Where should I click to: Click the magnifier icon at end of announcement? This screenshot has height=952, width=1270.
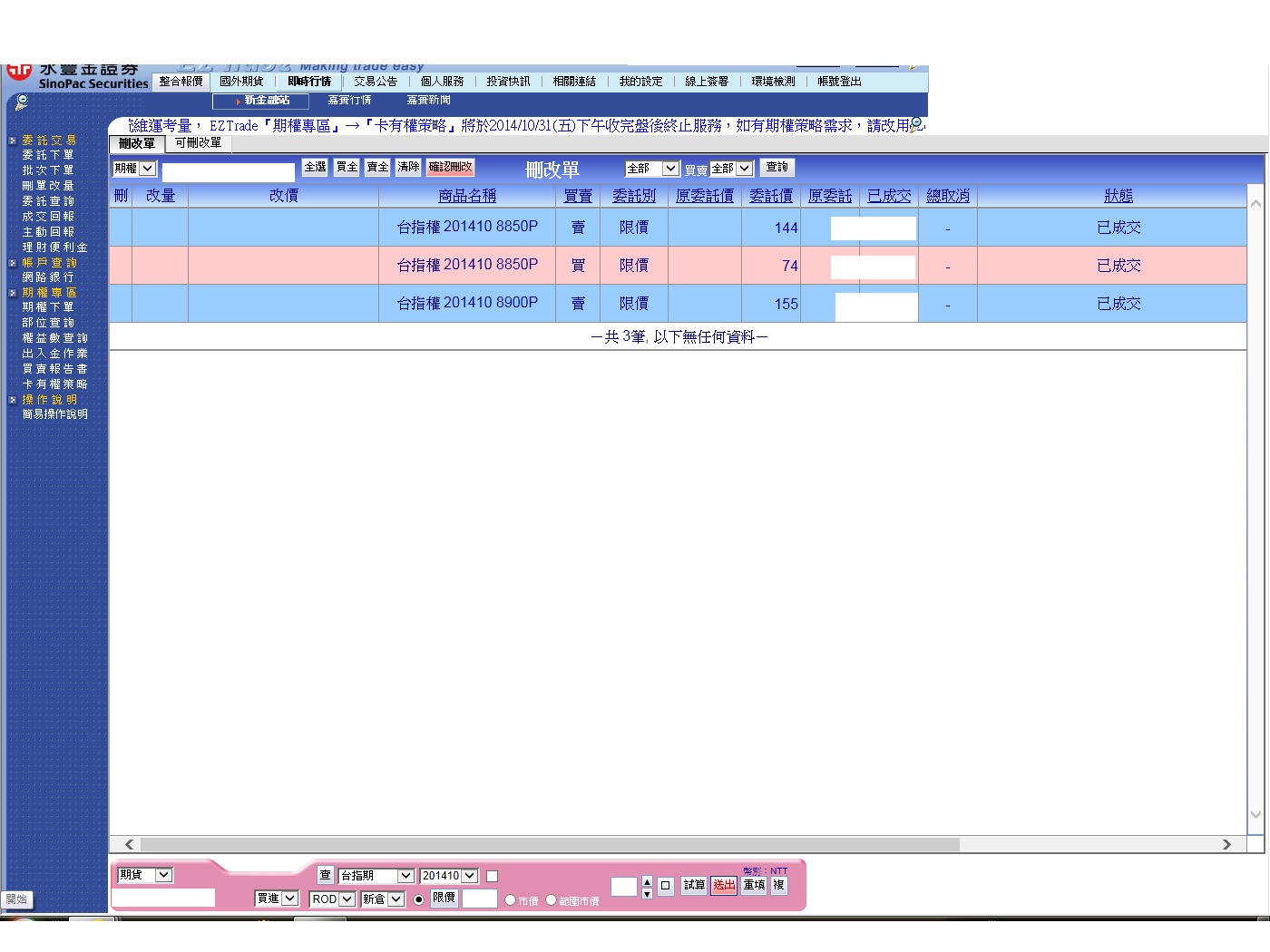[916, 125]
